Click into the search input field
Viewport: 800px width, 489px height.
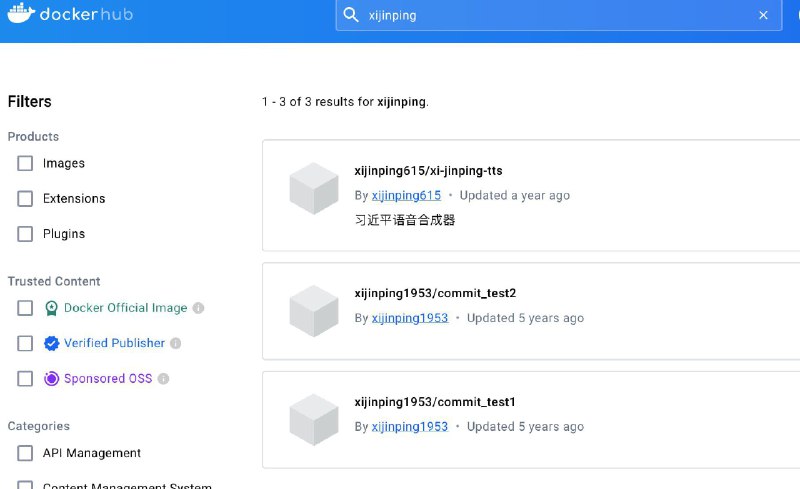pos(559,15)
